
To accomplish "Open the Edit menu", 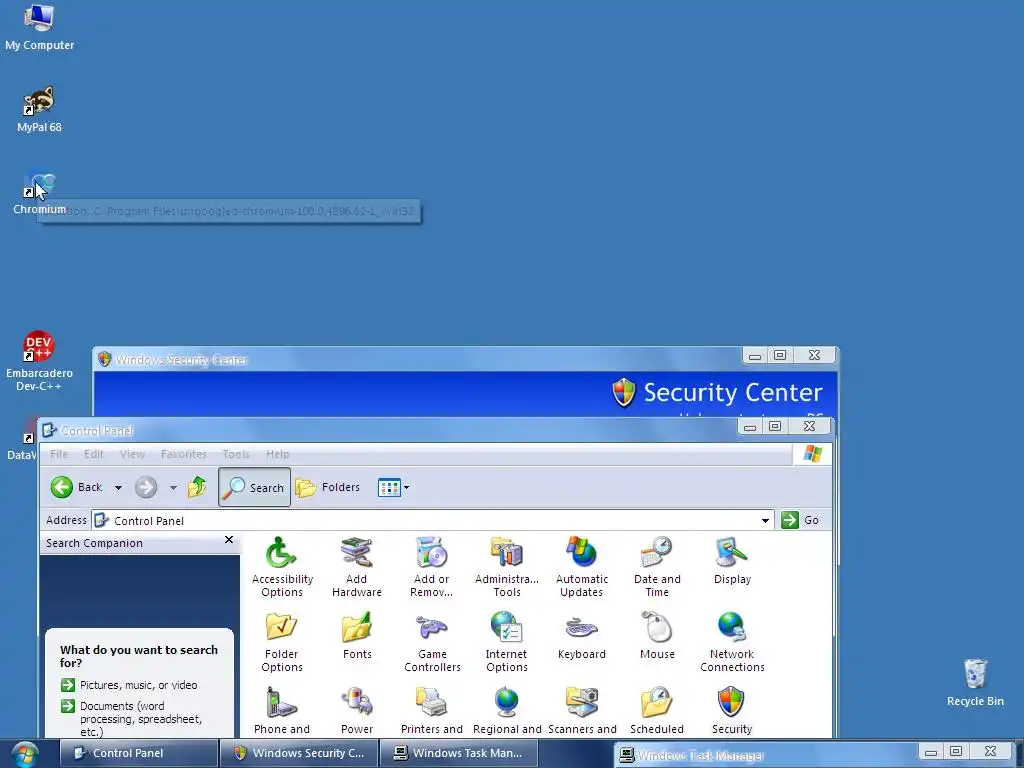I will (x=93, y=454).
